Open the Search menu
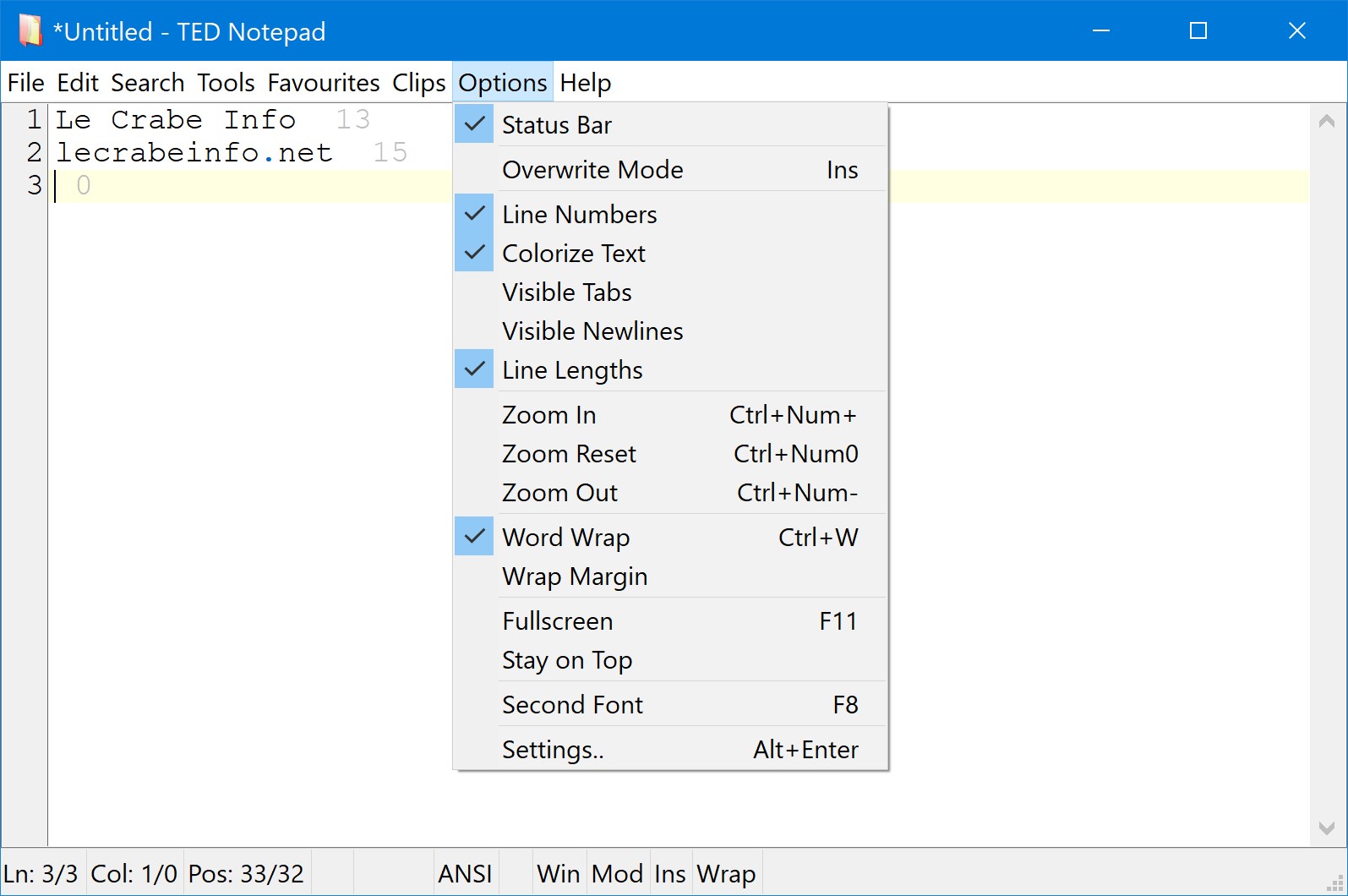The height and width of the screenshot is (896, 1348). [x=148, y=83]
